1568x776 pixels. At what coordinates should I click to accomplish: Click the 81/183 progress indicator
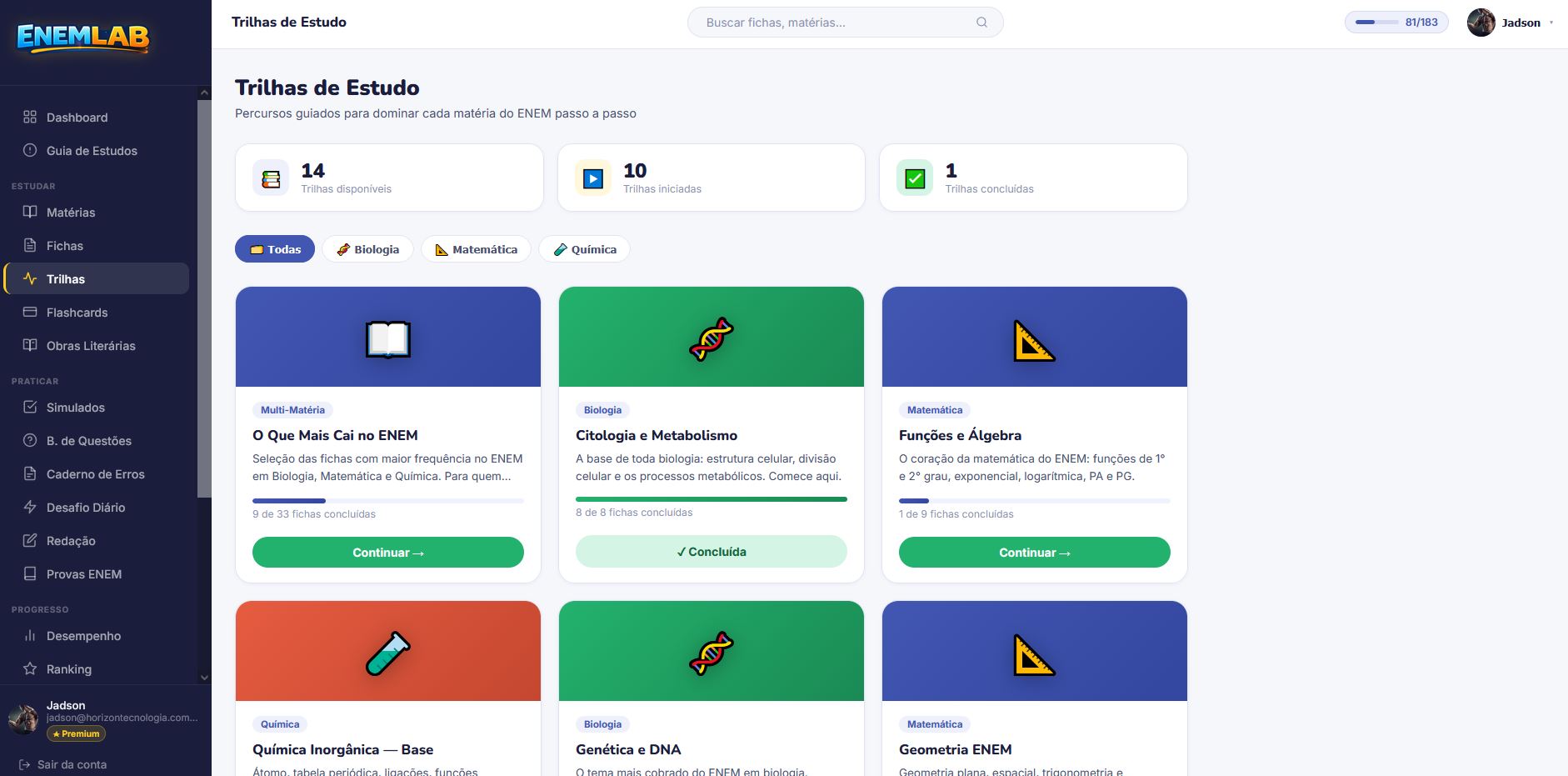coord(1396,23)
